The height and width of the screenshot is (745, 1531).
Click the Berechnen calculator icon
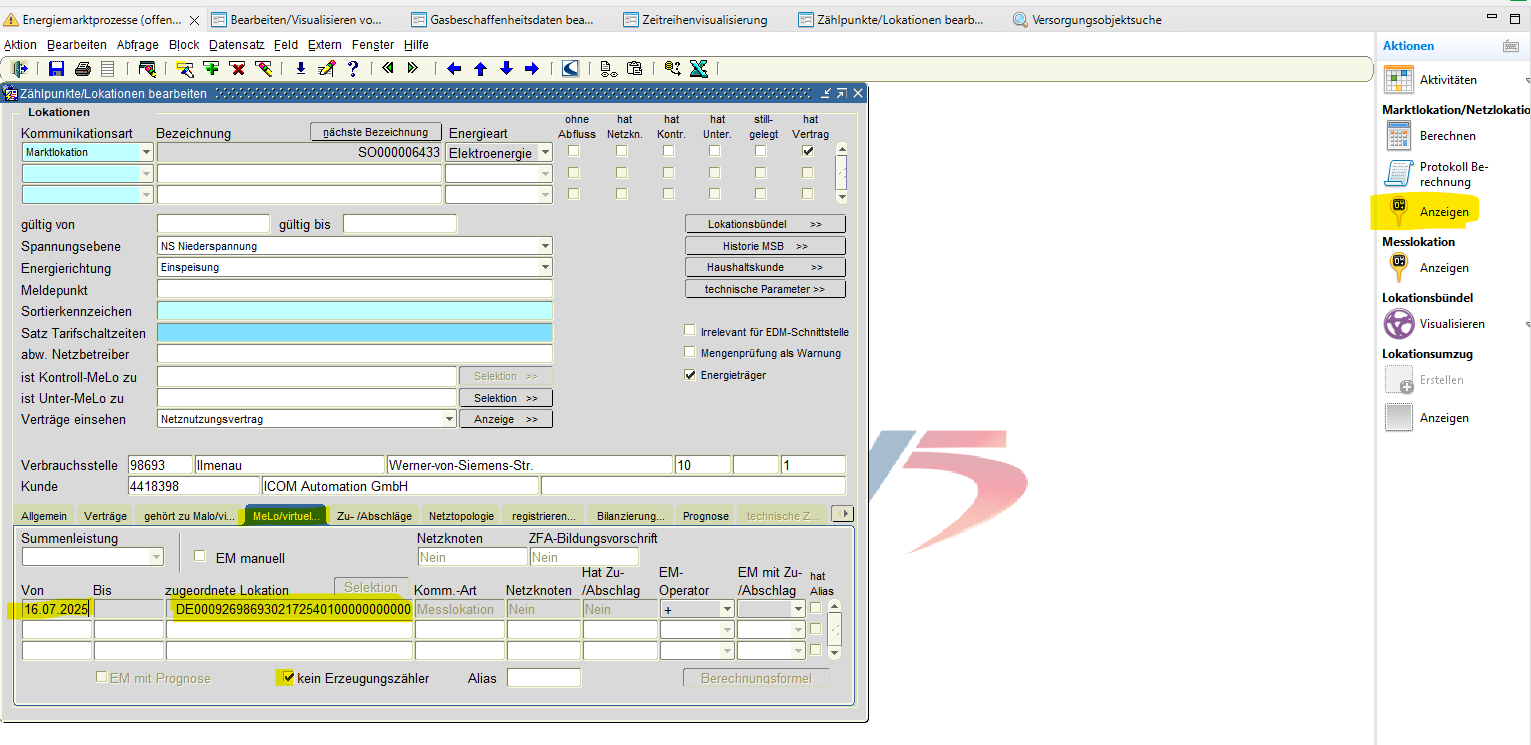pos(1398,136)
